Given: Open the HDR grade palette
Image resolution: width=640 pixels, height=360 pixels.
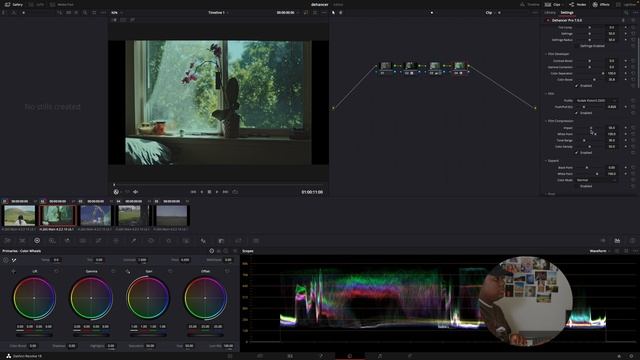Looking at the screenshot, I should point(52,241).
